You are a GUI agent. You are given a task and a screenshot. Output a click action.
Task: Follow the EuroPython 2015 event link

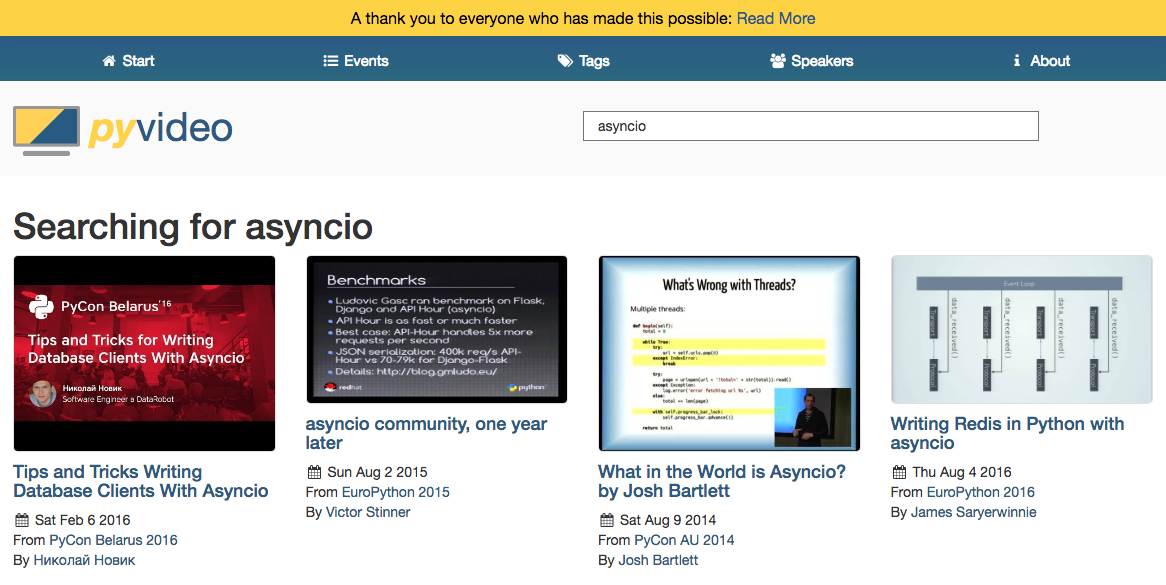point(396,492)
